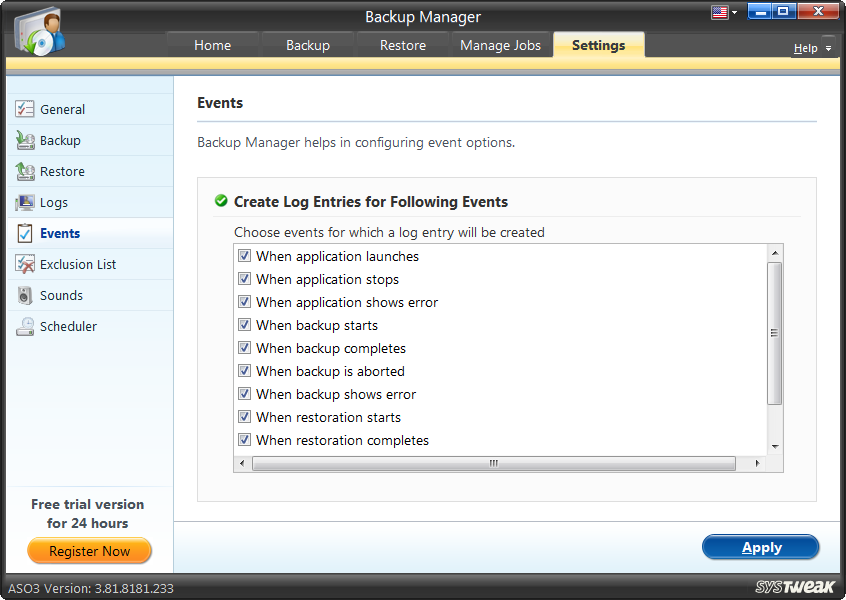
Task: Switch to the Manage Jobs tab
Action: pos(500,45)
